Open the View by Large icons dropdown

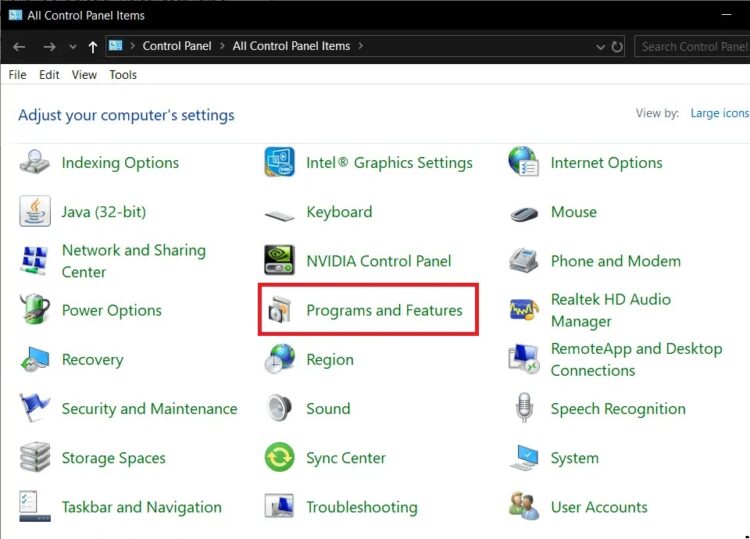coord(718,114)
